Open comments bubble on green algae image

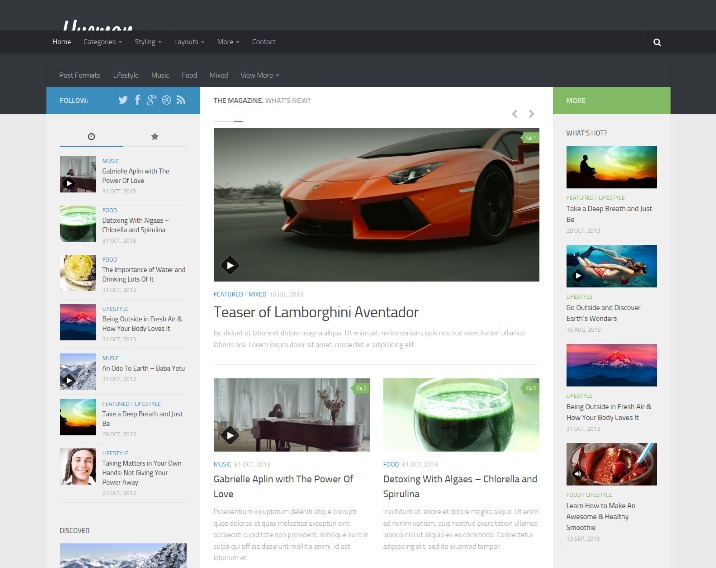coord(530,388)
